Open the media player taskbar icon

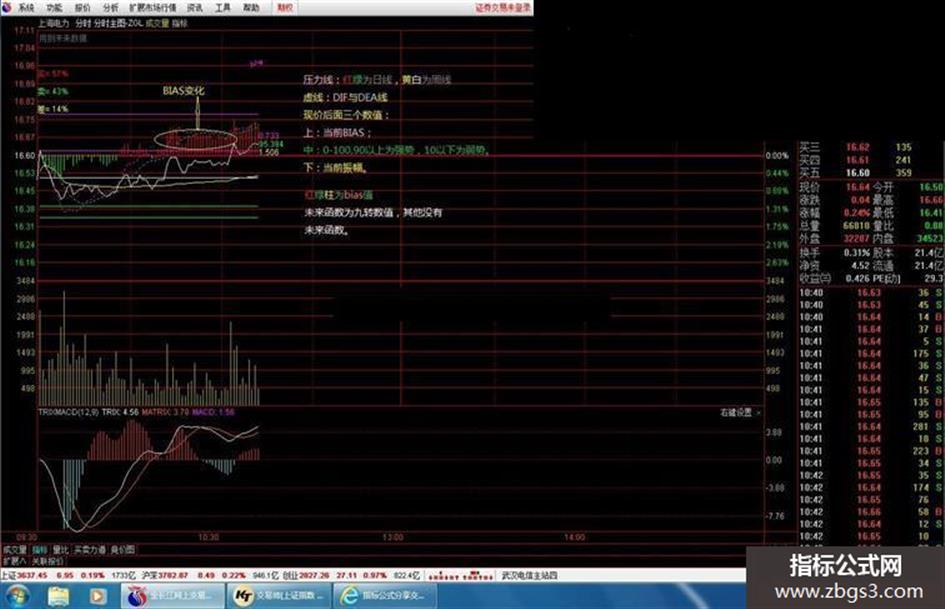point(98,596)
